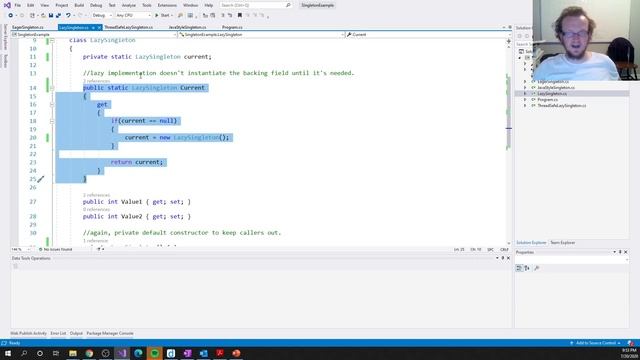Image resolution: width=640 pixels, height=360 pixels.
Task: Click the Navigate Backward toolbar icon
Action: pos(11,15)
